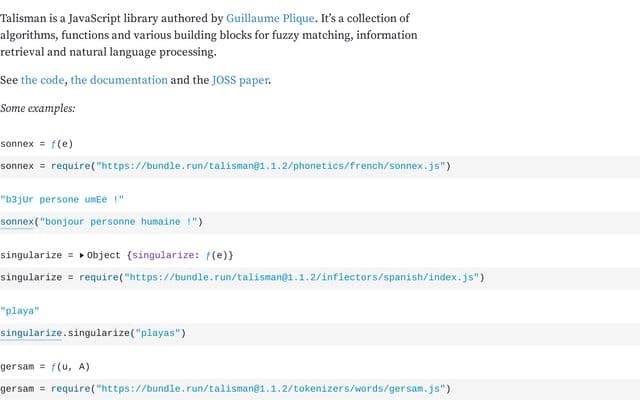Click the sonnex bonjour personne code cell
This screenshot has height=400, width=640.
320,222
